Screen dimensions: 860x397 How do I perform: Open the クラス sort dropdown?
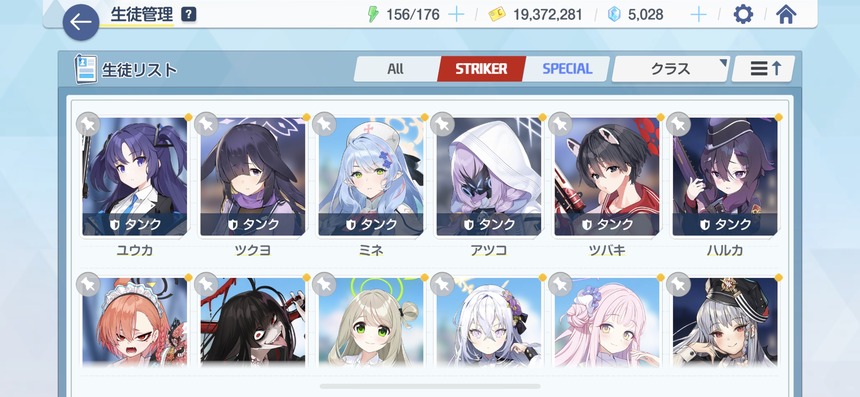tap(670, 69)
